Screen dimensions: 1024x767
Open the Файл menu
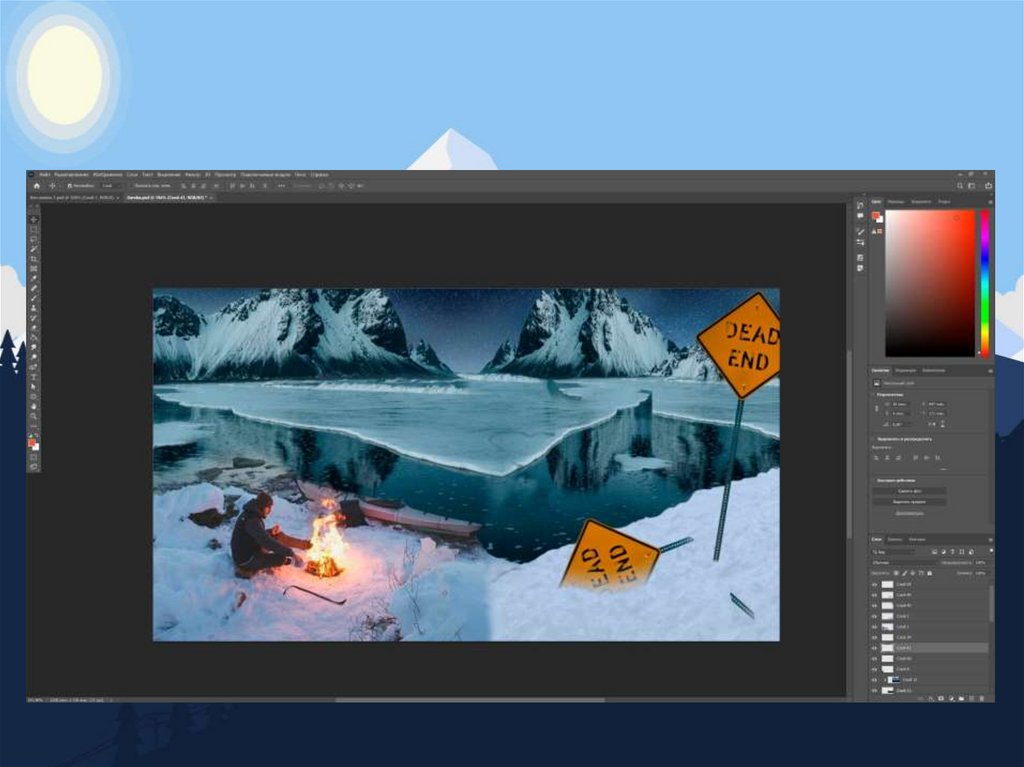tap(44, 175)
